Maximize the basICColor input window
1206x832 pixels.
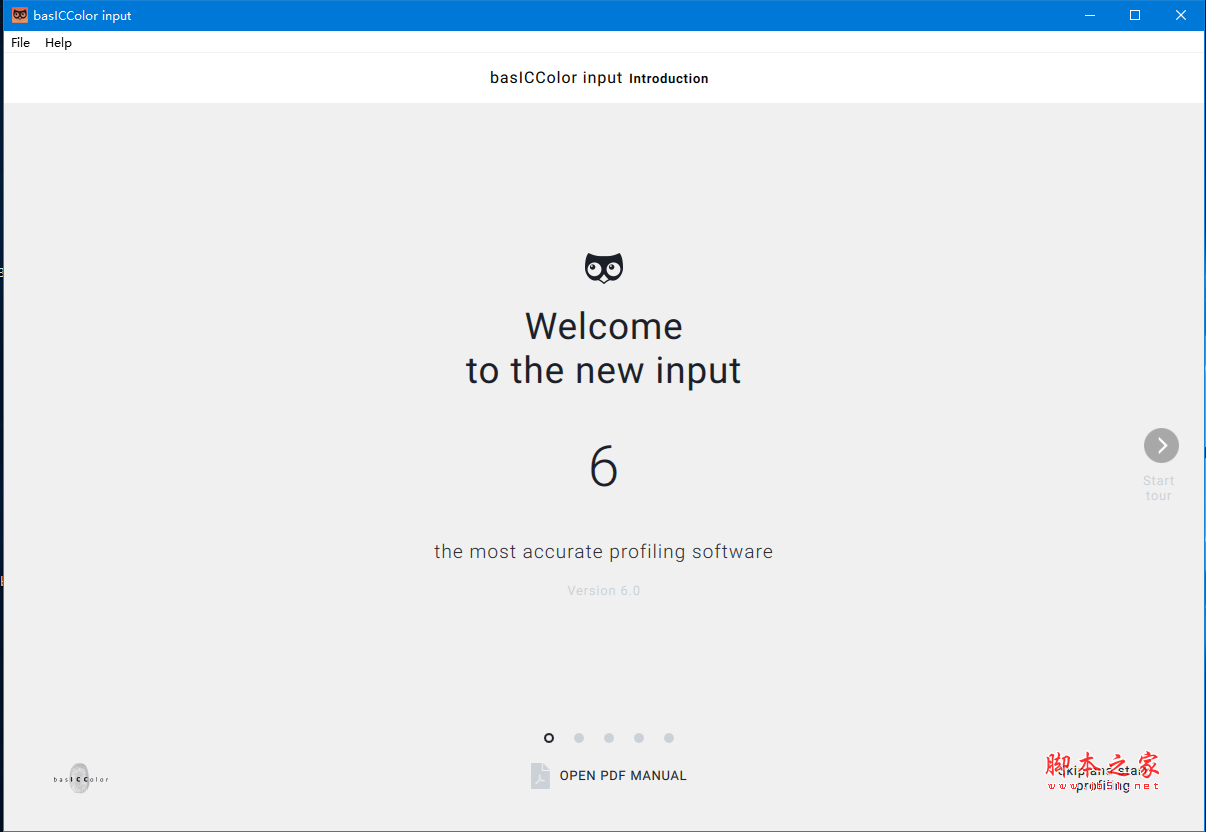(1135, 15)
